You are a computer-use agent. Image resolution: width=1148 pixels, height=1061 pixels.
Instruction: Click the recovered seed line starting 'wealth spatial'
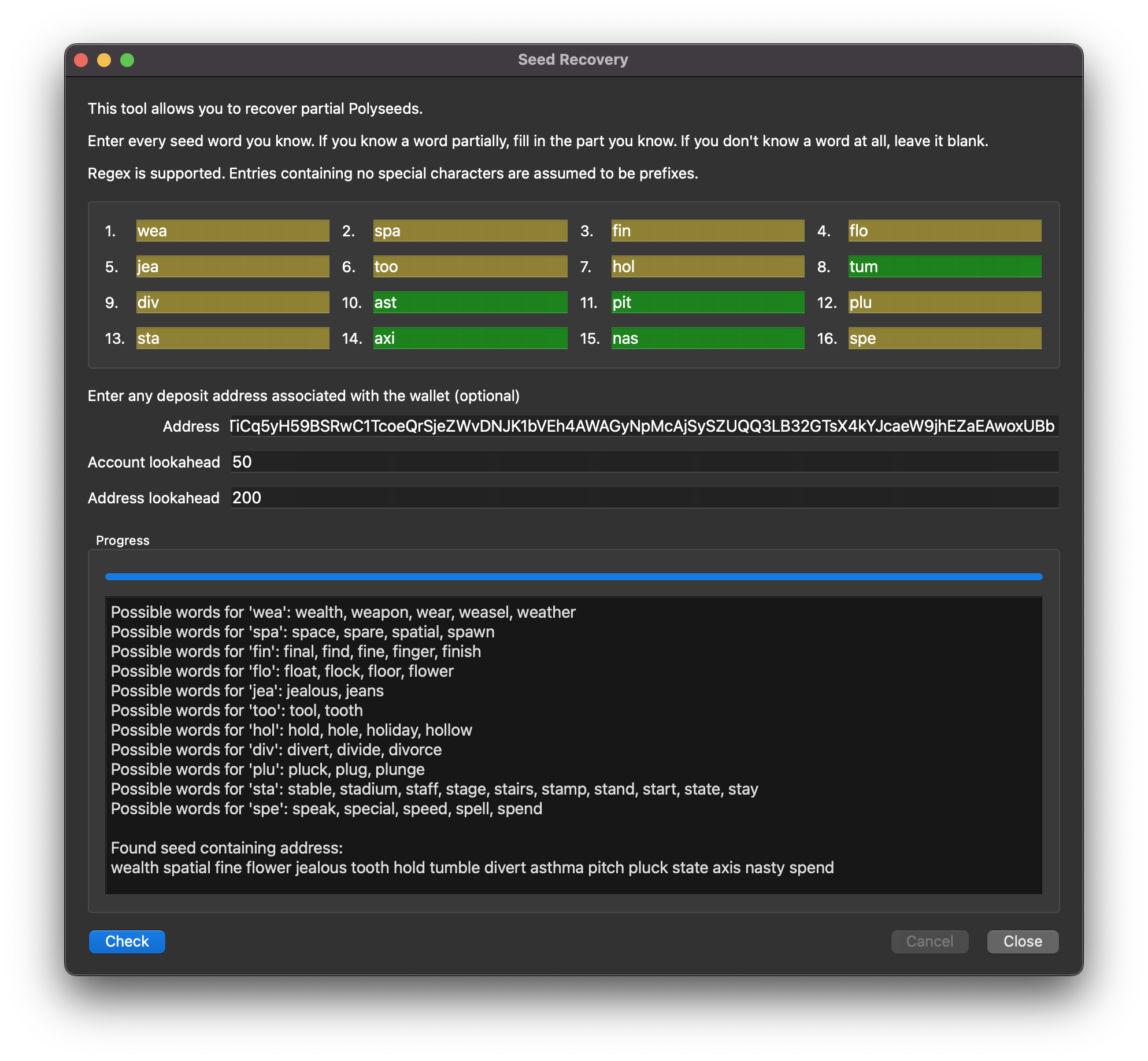tap(472, 867)
